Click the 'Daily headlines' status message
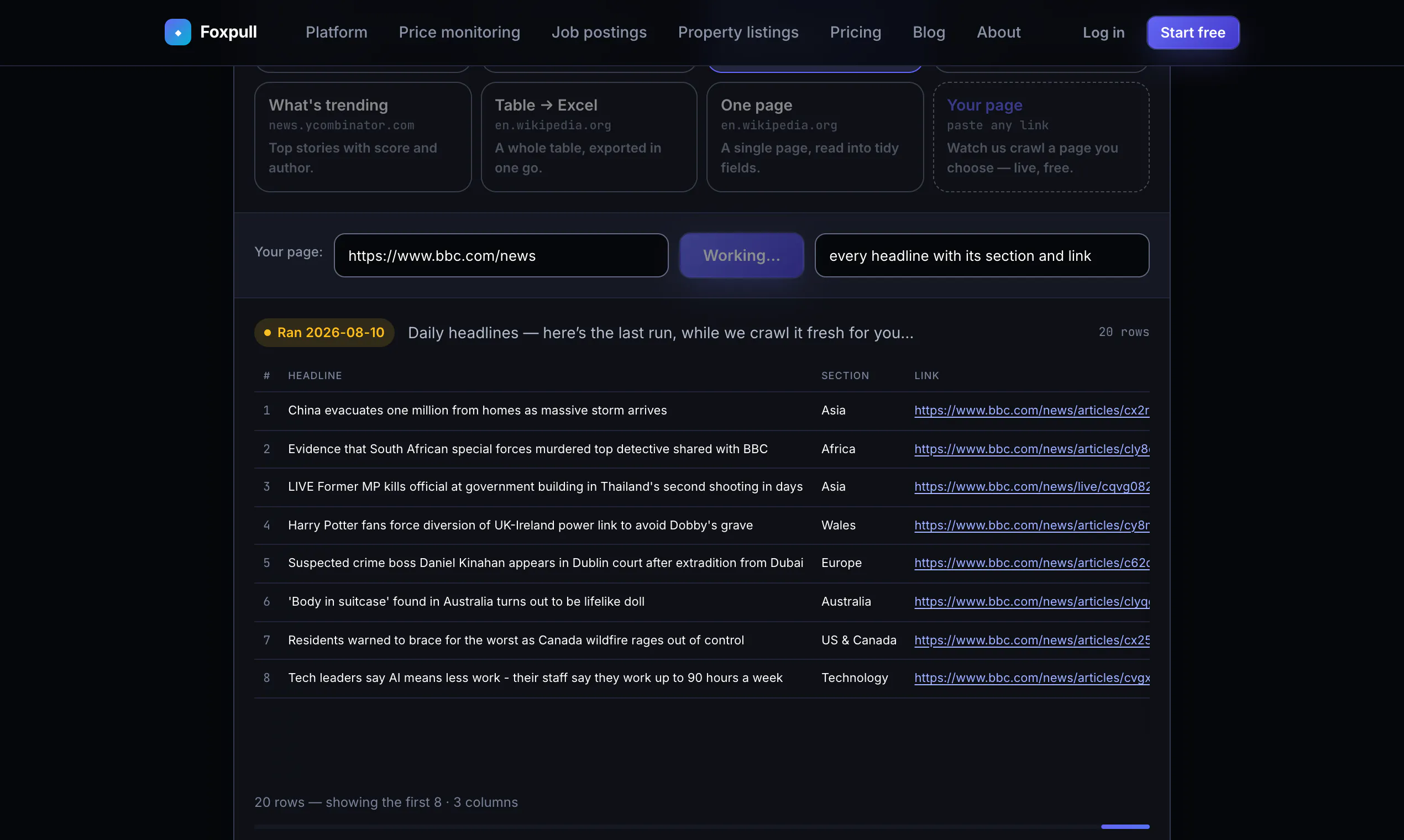 (661, 333)
